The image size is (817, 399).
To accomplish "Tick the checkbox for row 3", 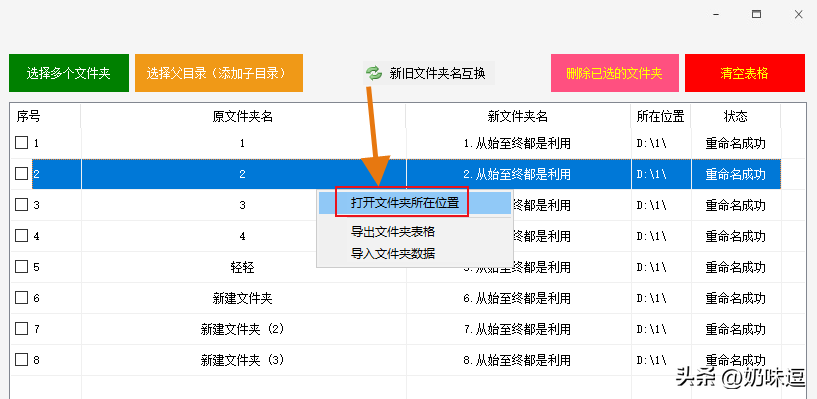I will pyautogui.click(x=21, y=205).
